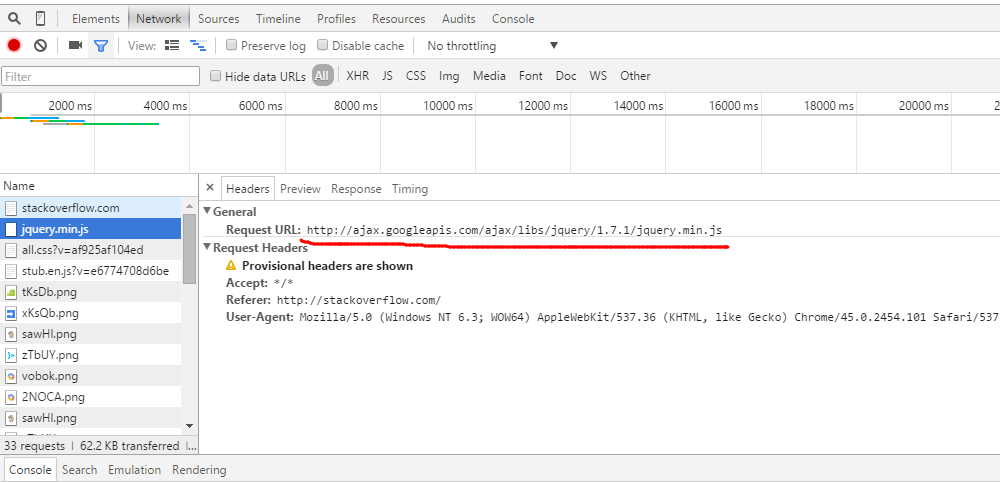Click the camera capture screenshots icon

(x=75, y=45)
